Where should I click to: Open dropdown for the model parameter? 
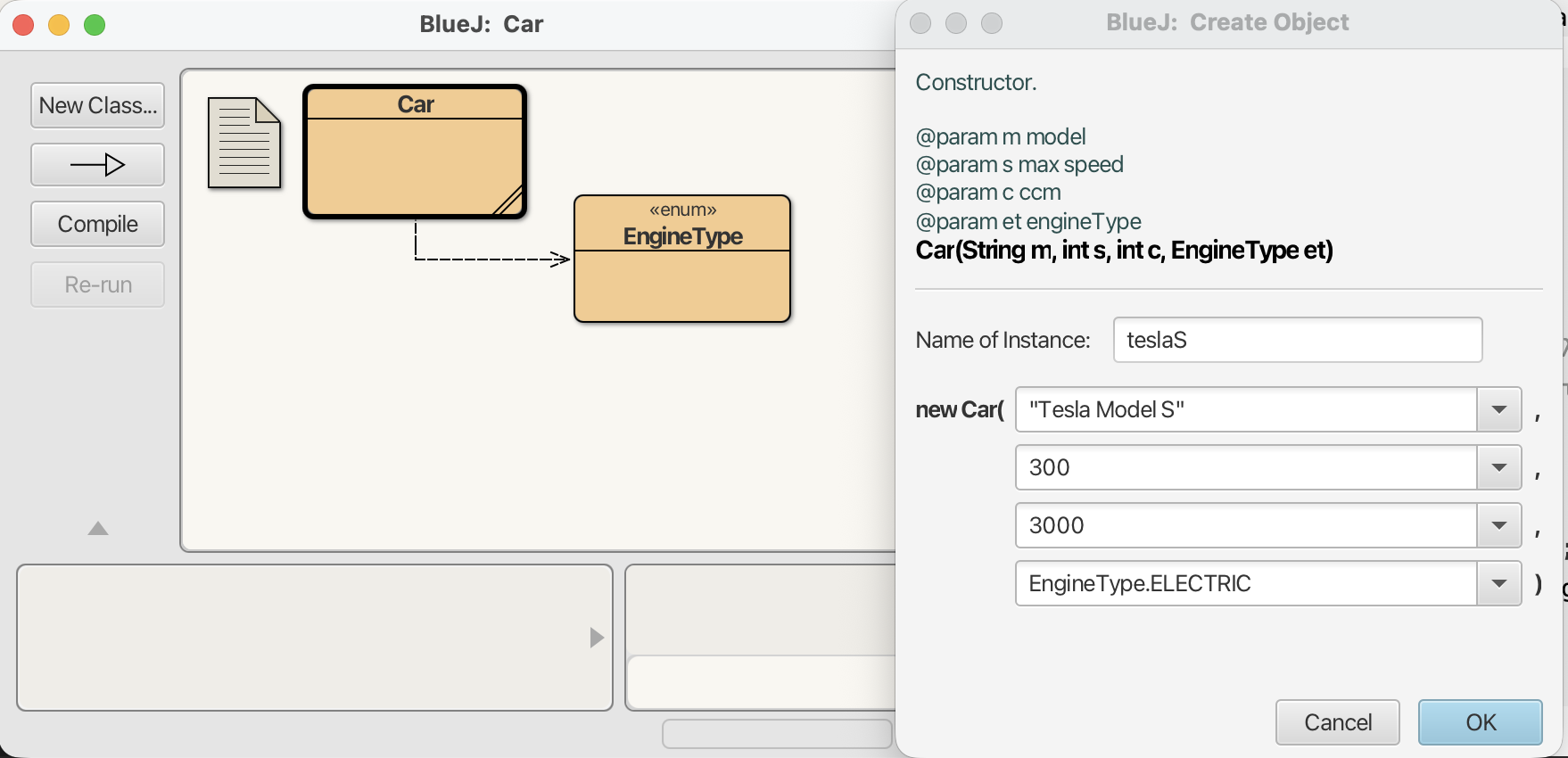click(1498, 409)
